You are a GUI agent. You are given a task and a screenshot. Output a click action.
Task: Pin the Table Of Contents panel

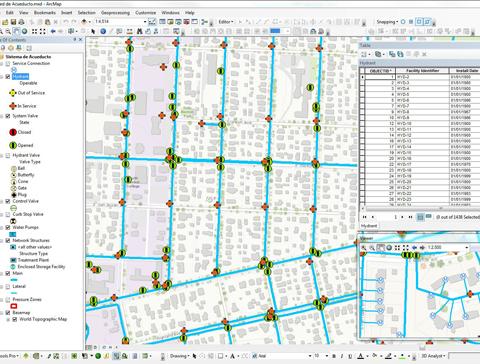(x=75, y=40)
